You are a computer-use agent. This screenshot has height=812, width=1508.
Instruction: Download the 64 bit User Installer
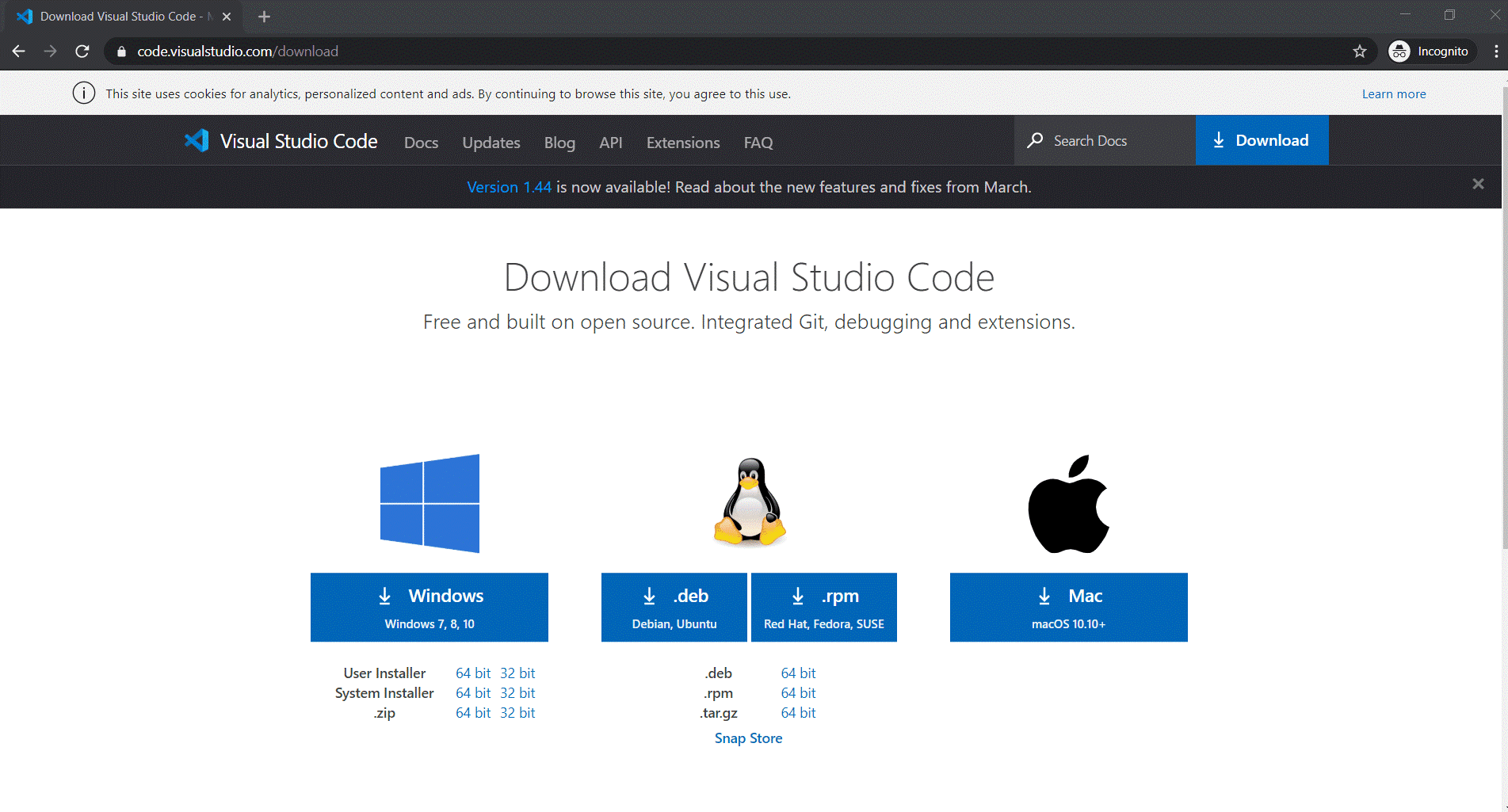pyautogui.click(x=472, y=673)
